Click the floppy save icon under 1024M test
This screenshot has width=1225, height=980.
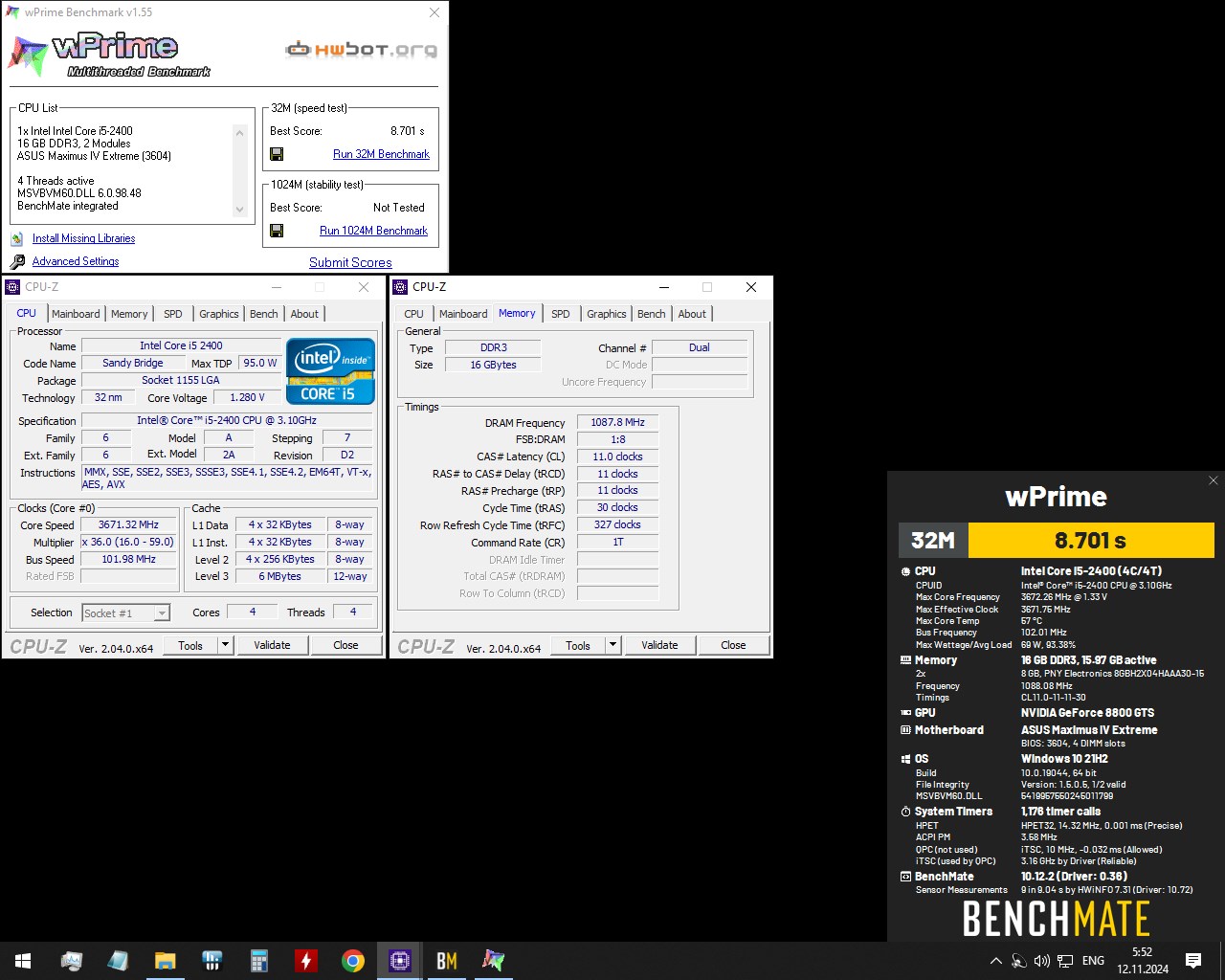pos(277,231)
